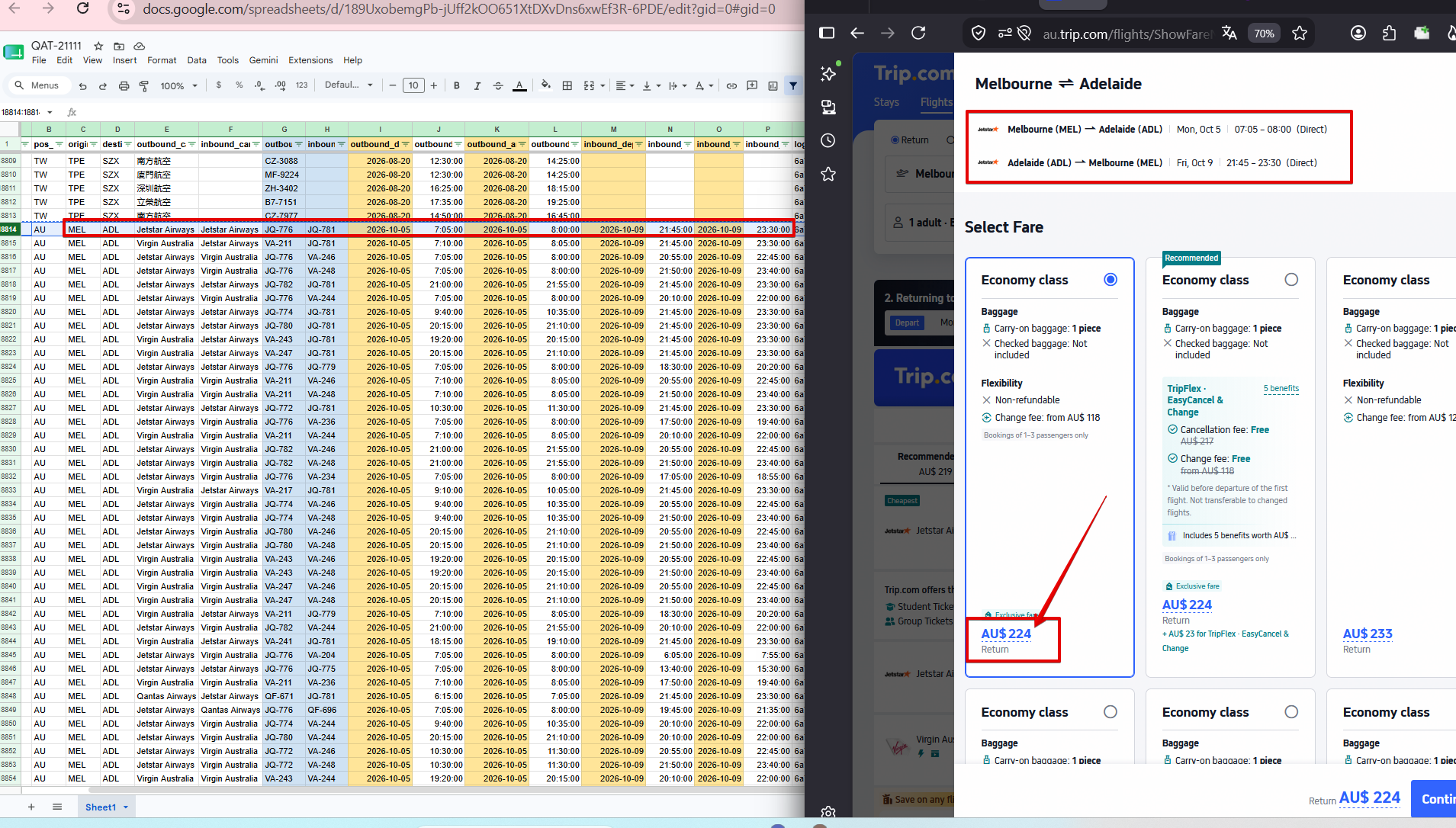This screenshot has width=1456, height=828.
Task: Open the translate page icon in address bar
Action: click(x=1229, y=33)
